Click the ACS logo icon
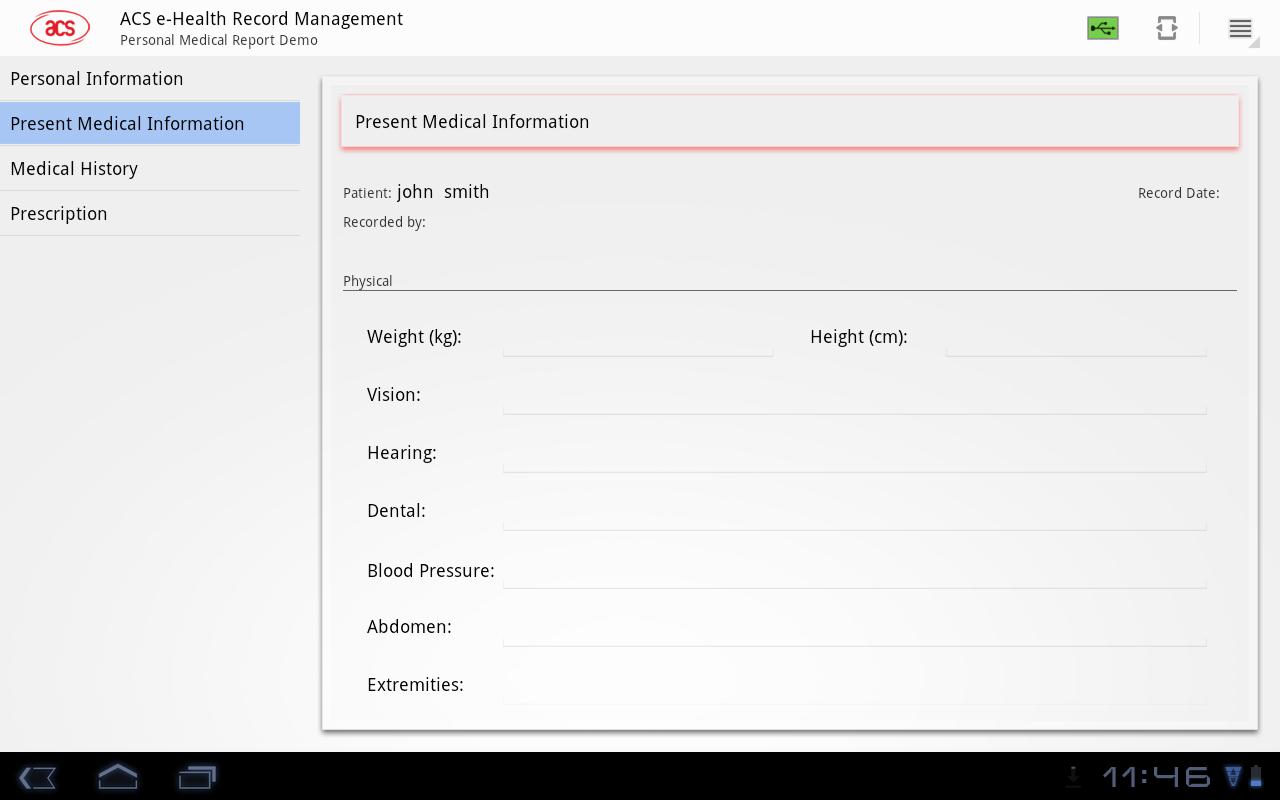1280x800 pixels. coord(60,28)
